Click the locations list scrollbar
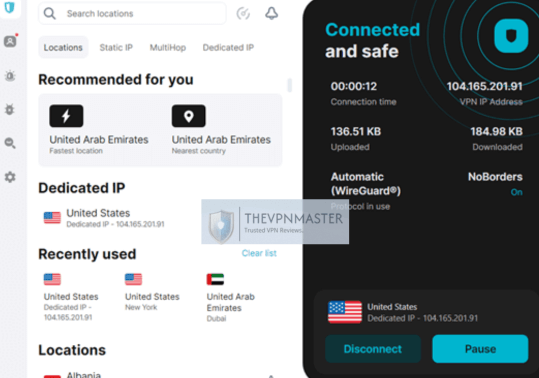539x378 pixels. (290, 85)
